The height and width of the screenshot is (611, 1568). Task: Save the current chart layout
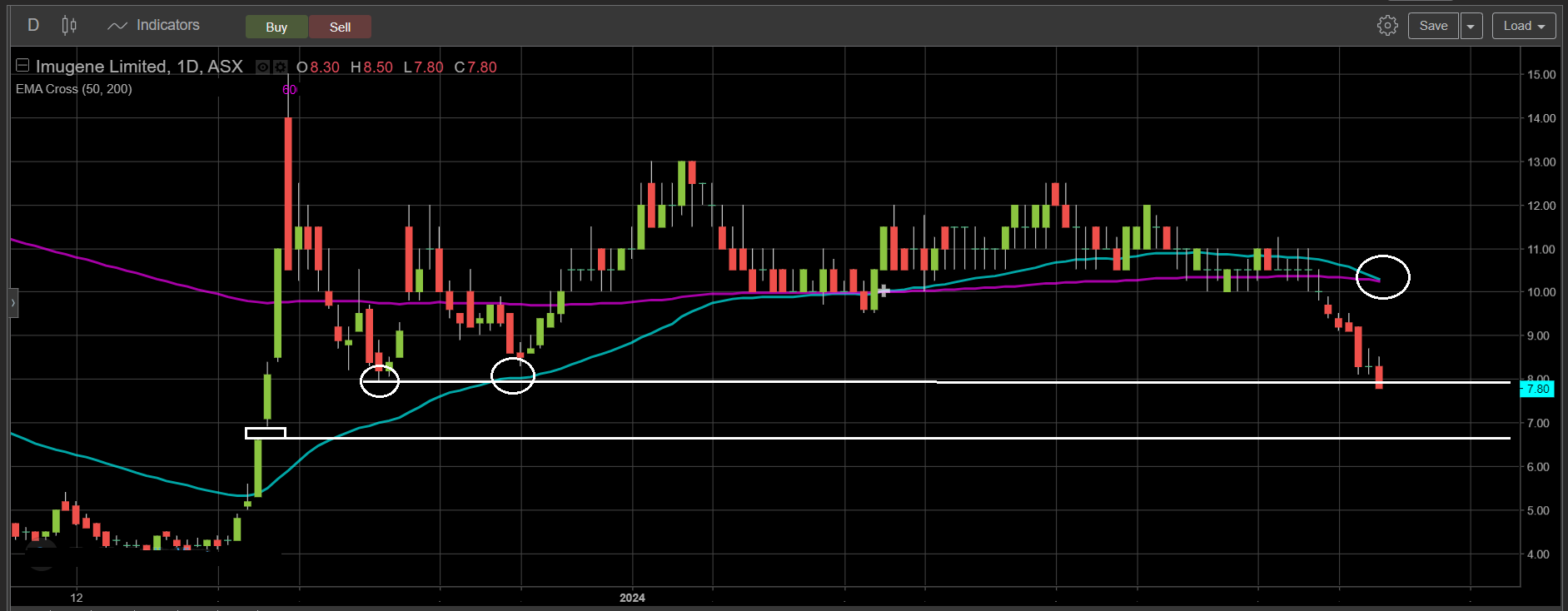click(x=1433, y=27)
